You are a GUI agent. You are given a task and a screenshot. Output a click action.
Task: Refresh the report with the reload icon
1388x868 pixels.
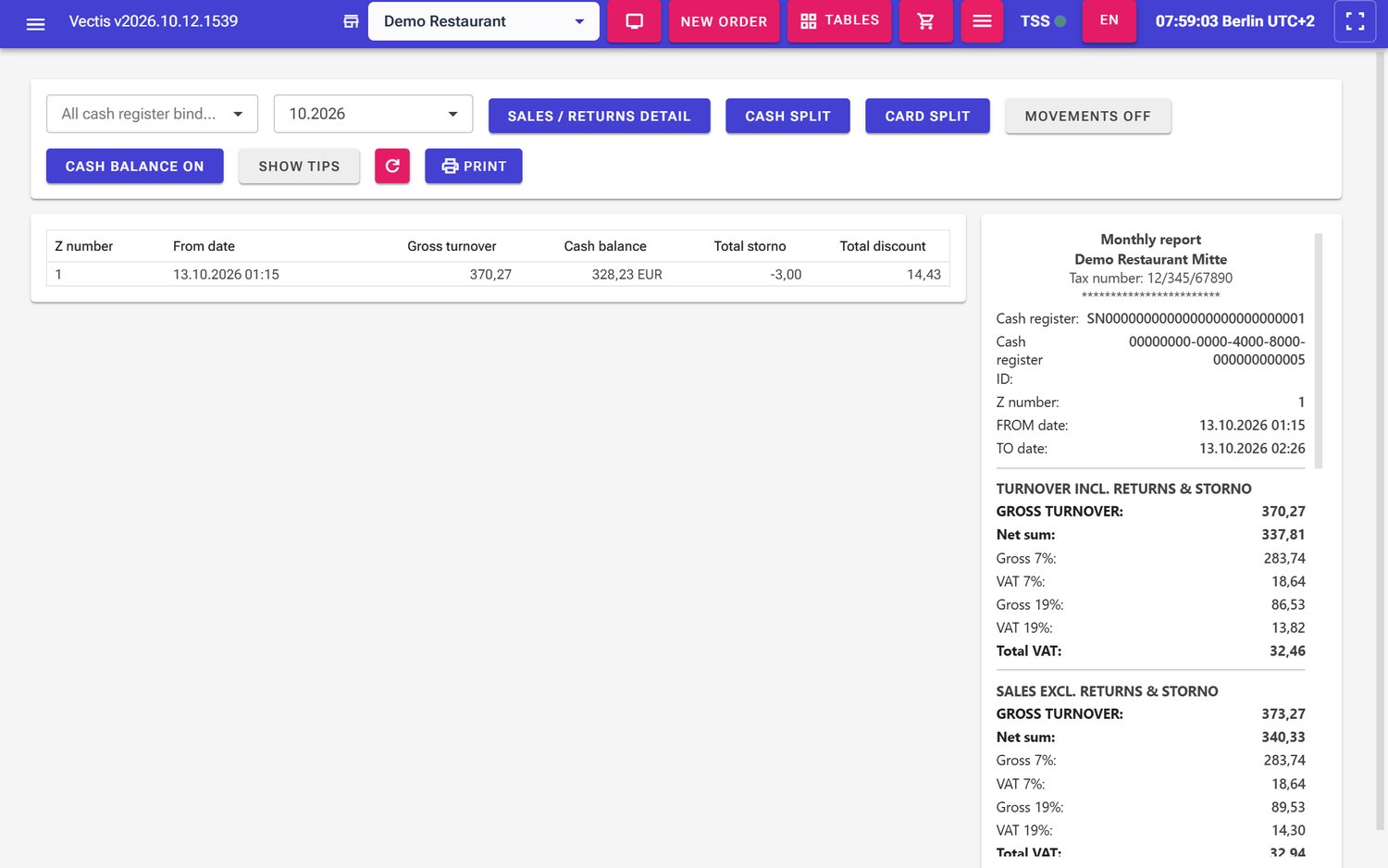pos(392,166)
